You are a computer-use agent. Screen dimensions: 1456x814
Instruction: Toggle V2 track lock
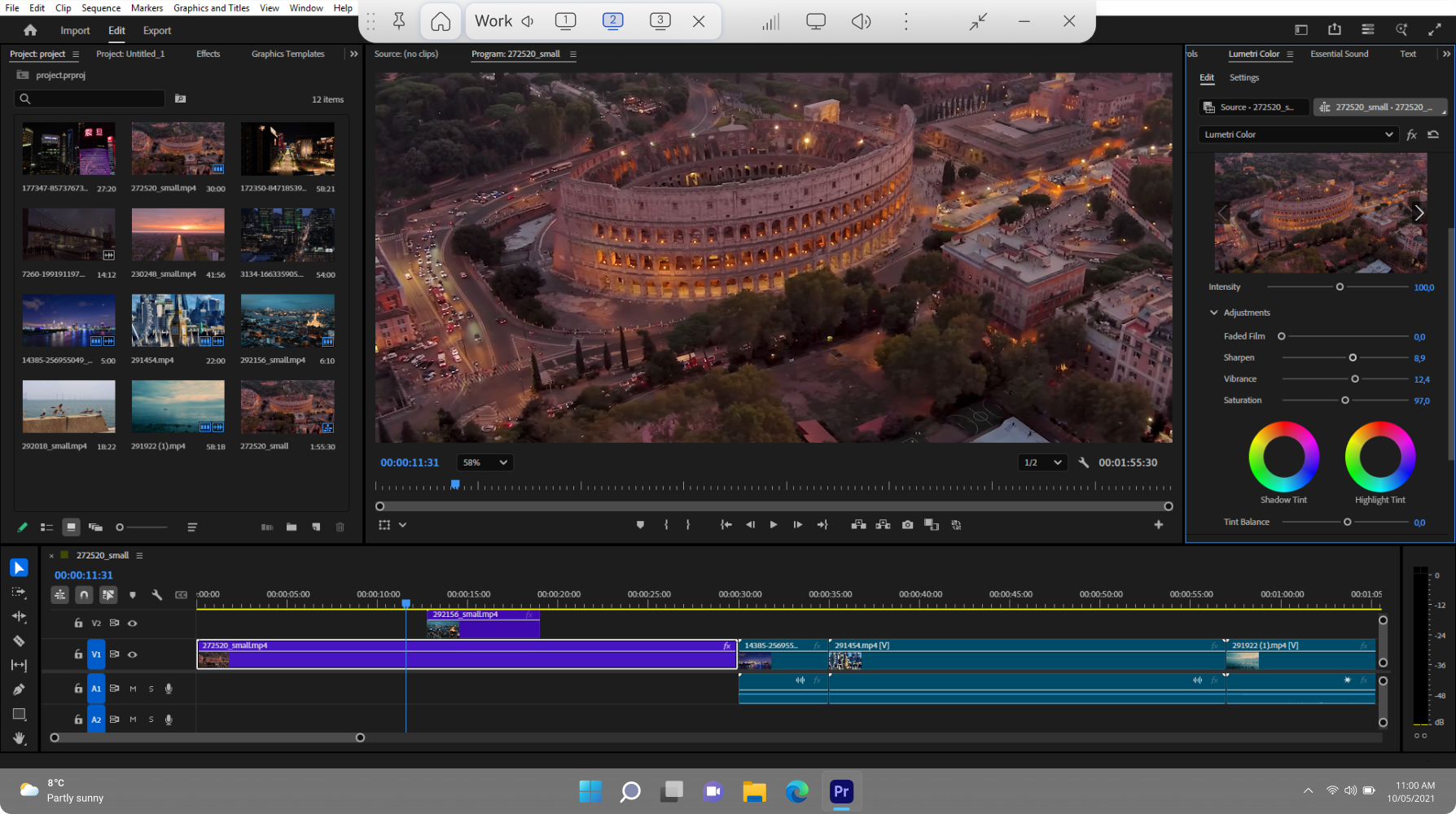78,624
